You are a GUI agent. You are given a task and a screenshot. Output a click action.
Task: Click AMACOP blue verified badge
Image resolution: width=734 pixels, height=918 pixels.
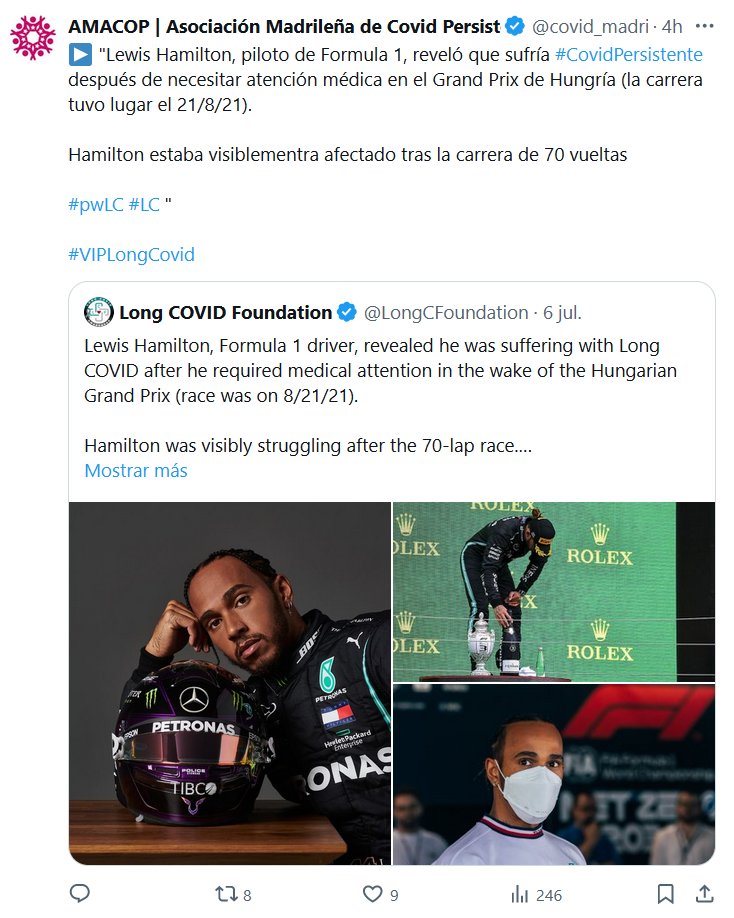515,25
